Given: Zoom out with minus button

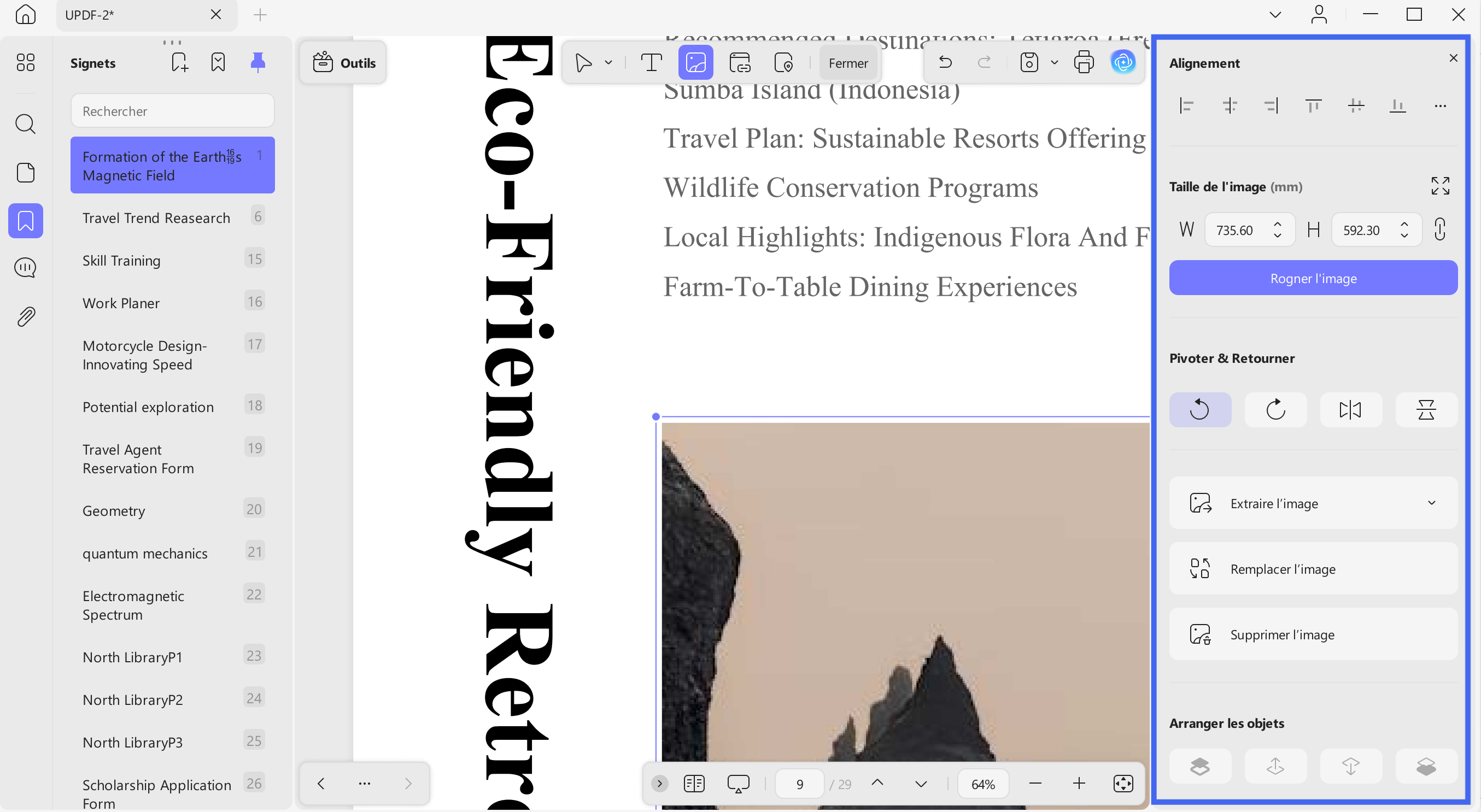Looking at the screenshot, I should [x=1035, y=783].
